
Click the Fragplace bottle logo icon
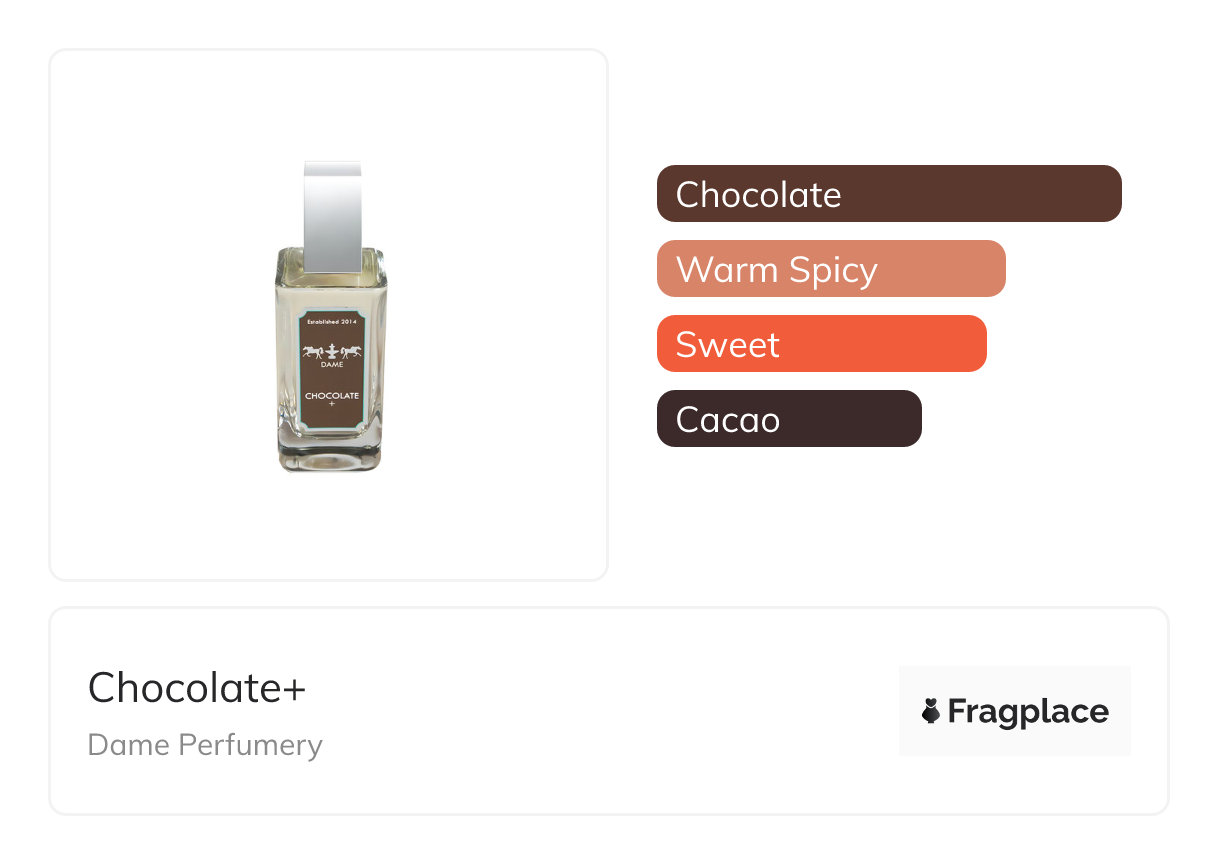tap(930, 711)
